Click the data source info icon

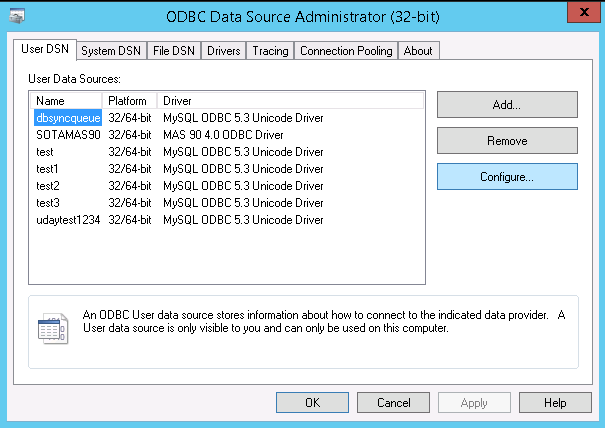tap(51, 328)
